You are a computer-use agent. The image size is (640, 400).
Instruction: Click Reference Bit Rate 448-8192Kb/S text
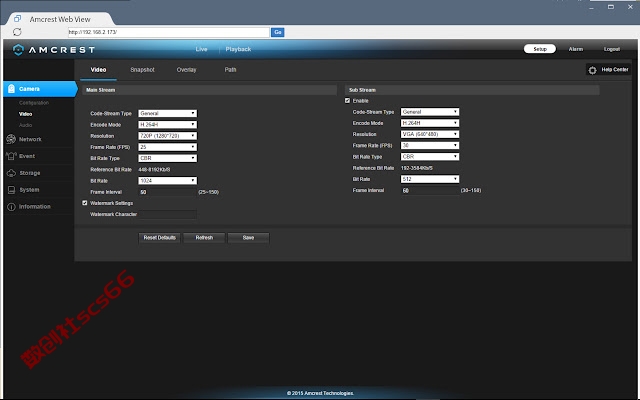[154, 169]
